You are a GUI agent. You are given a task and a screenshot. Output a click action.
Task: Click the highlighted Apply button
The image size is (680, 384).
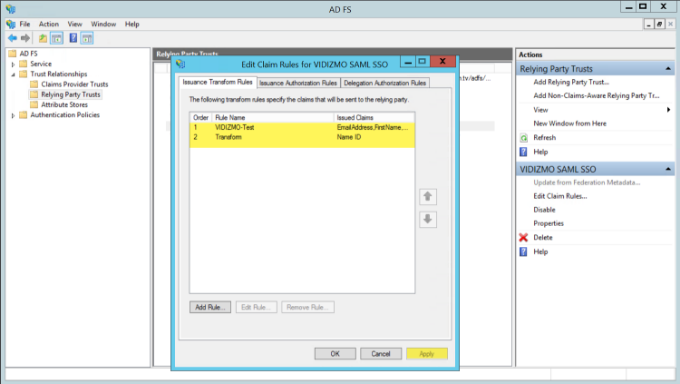pos(427,354)
